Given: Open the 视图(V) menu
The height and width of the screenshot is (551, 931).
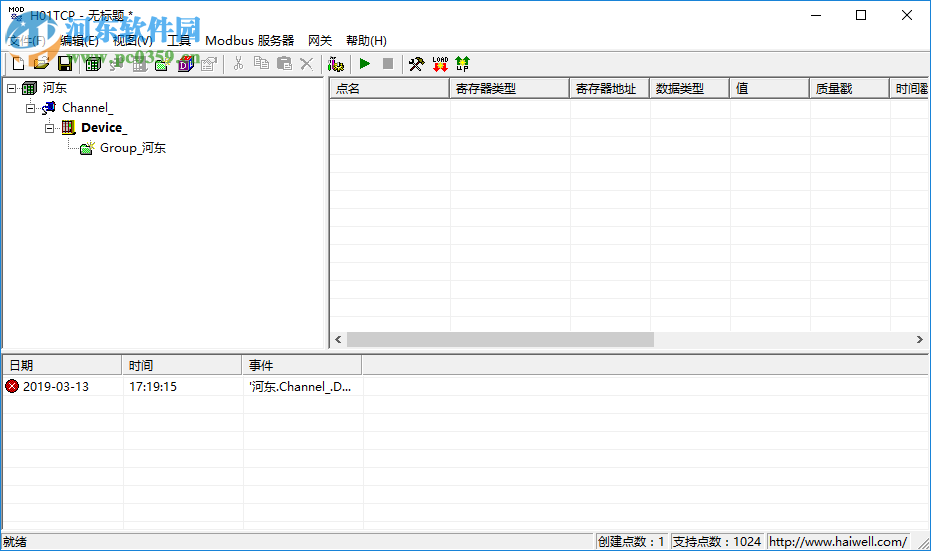Looking at the screenshot, I should (x=132, y=40).
